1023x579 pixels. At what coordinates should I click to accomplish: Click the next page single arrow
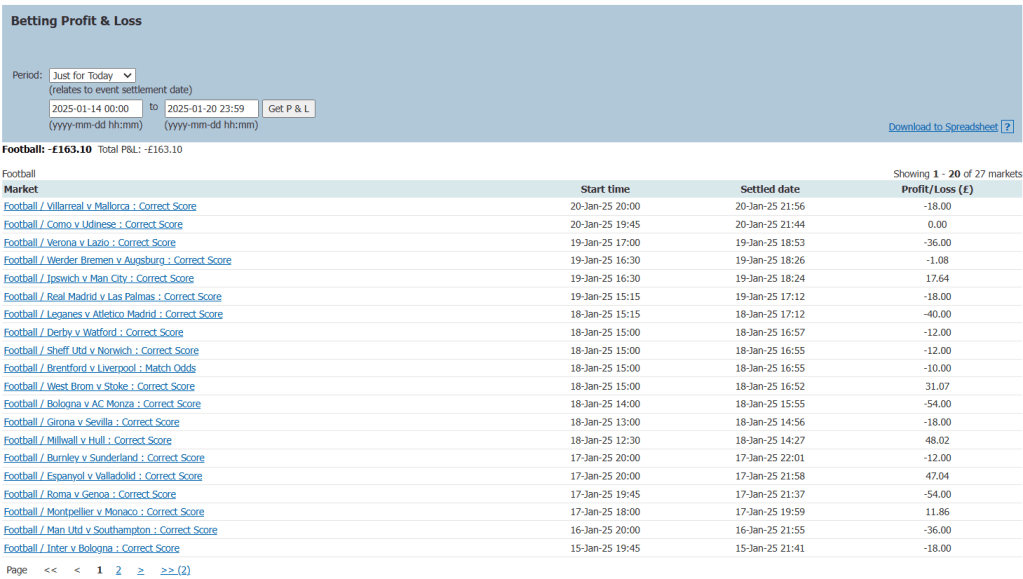coord(141,570)
